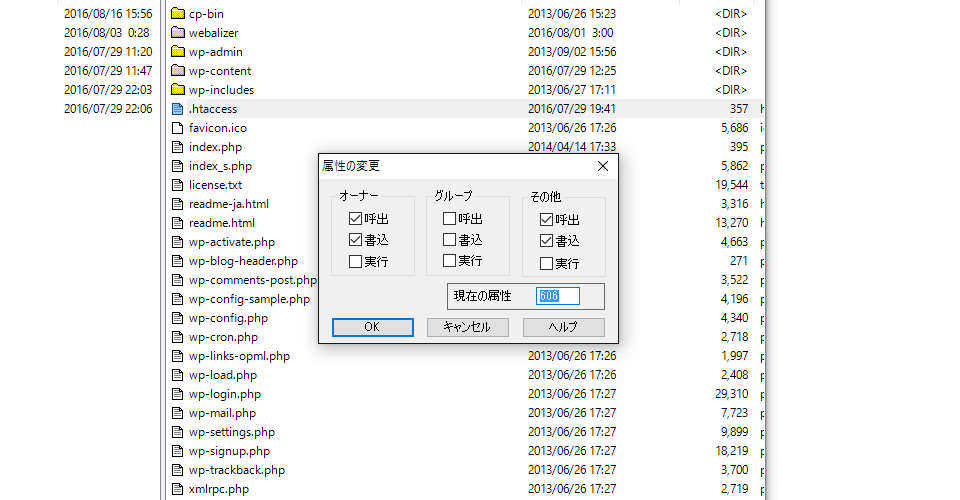
Task: Click the favicon.ico size 5,686
Action: coord(734,128)
